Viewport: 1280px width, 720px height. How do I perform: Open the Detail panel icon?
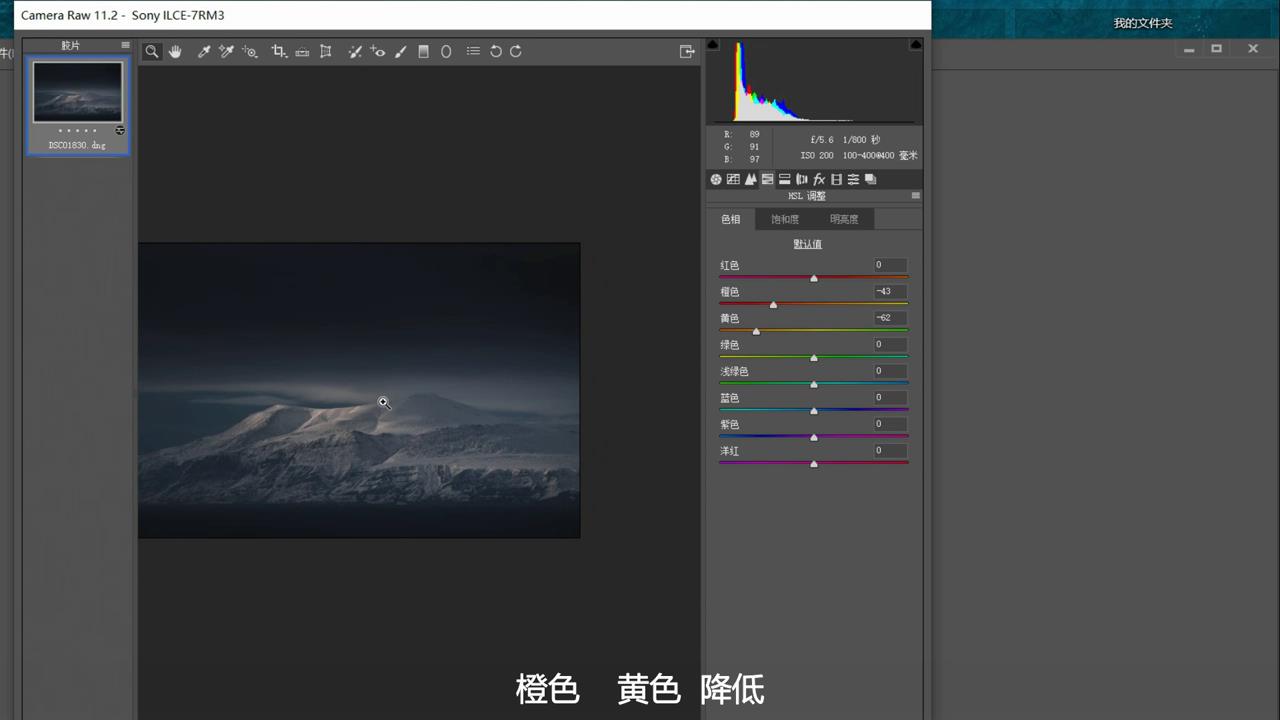click(750, 179)
